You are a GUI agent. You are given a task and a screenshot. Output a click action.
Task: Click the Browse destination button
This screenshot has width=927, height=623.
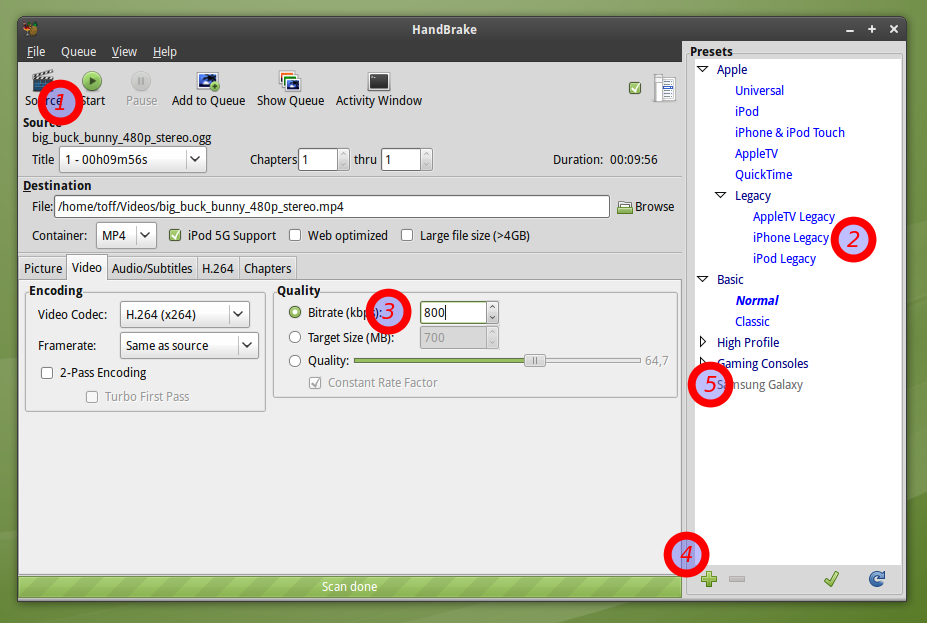[645, 207]
